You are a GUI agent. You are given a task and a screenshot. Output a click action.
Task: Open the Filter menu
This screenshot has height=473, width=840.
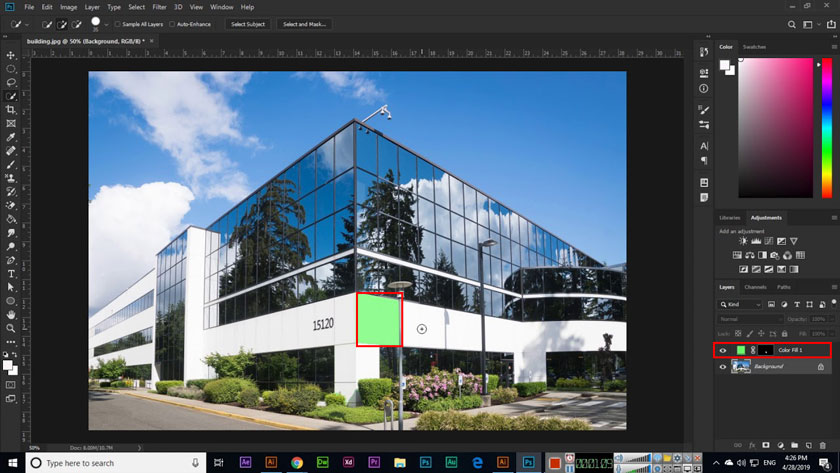pos(159,7)
